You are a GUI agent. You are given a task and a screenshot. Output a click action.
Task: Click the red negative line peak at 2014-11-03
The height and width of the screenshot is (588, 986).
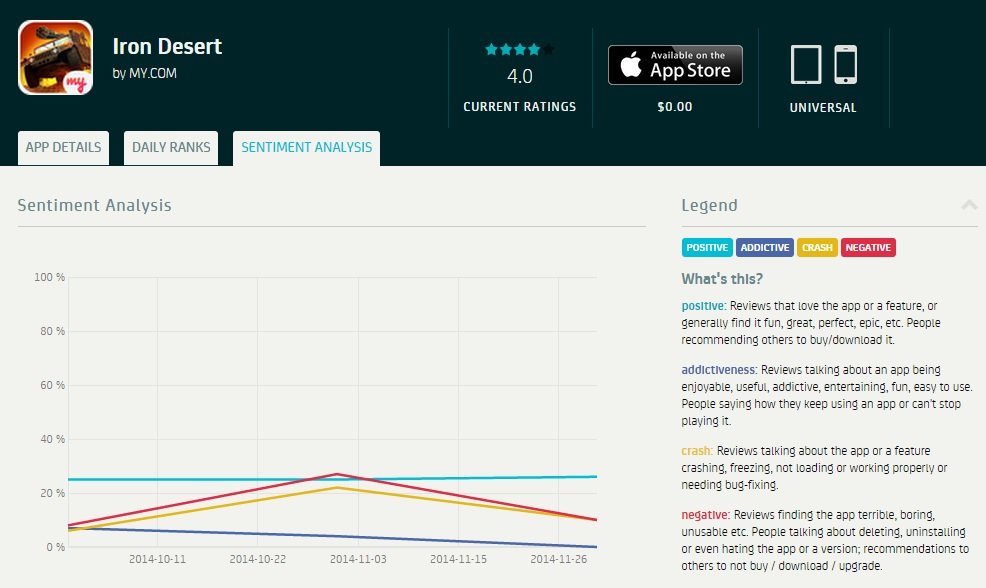pyautogui.click(x=337, y=474)
